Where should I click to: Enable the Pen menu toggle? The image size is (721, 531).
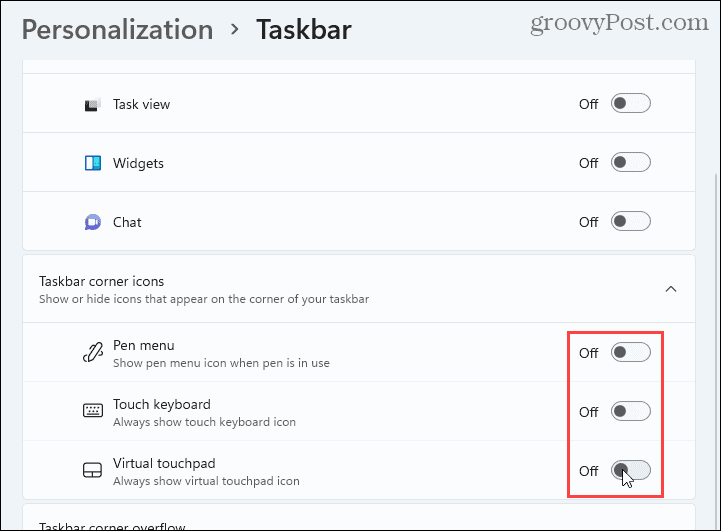pos(630,352)
